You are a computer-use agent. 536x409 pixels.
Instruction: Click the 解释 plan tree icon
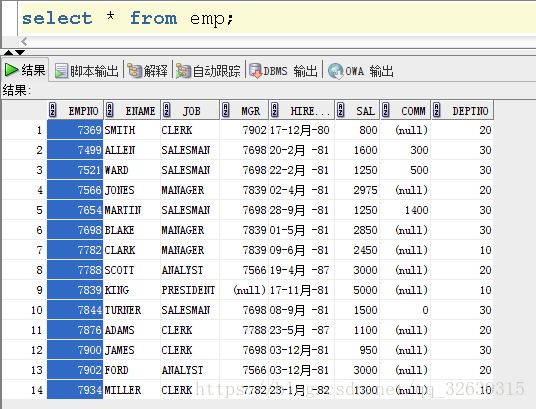(x=134, y=71)
